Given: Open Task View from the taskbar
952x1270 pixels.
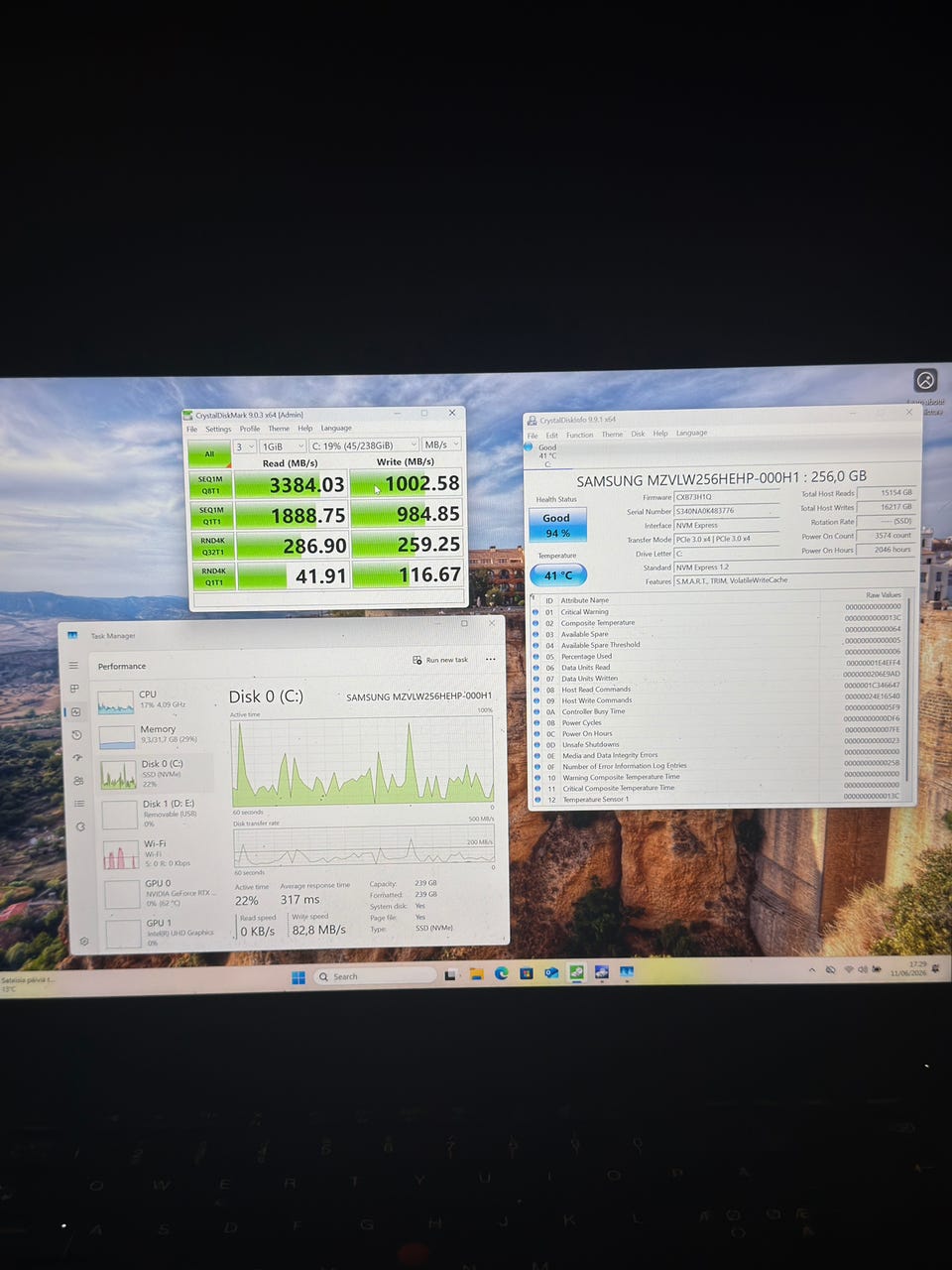Looking at the screenshot, I should pyautogui.click(x=450, y=975).
